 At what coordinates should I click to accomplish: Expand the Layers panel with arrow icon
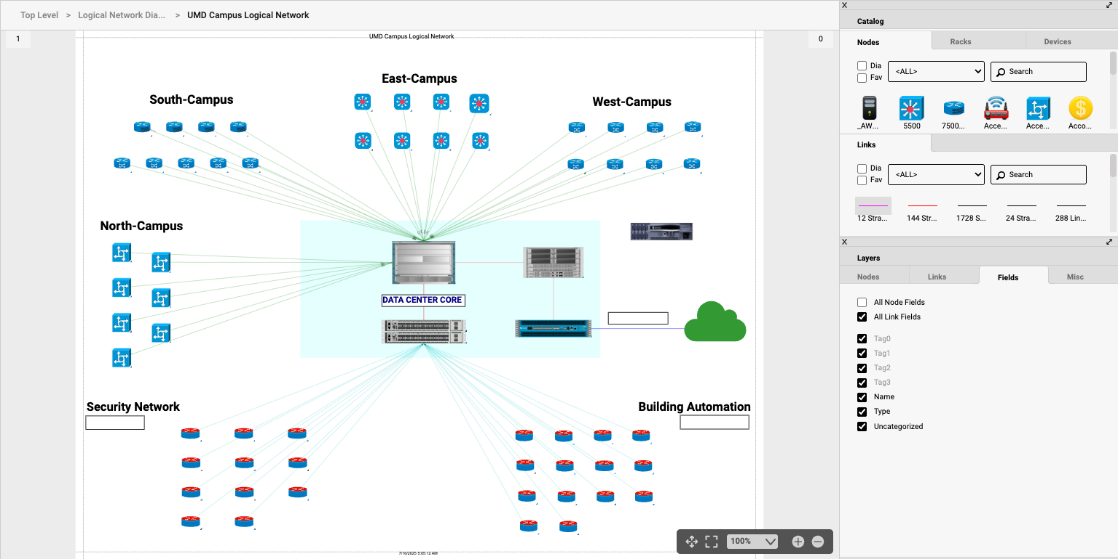click(1109, 242)
